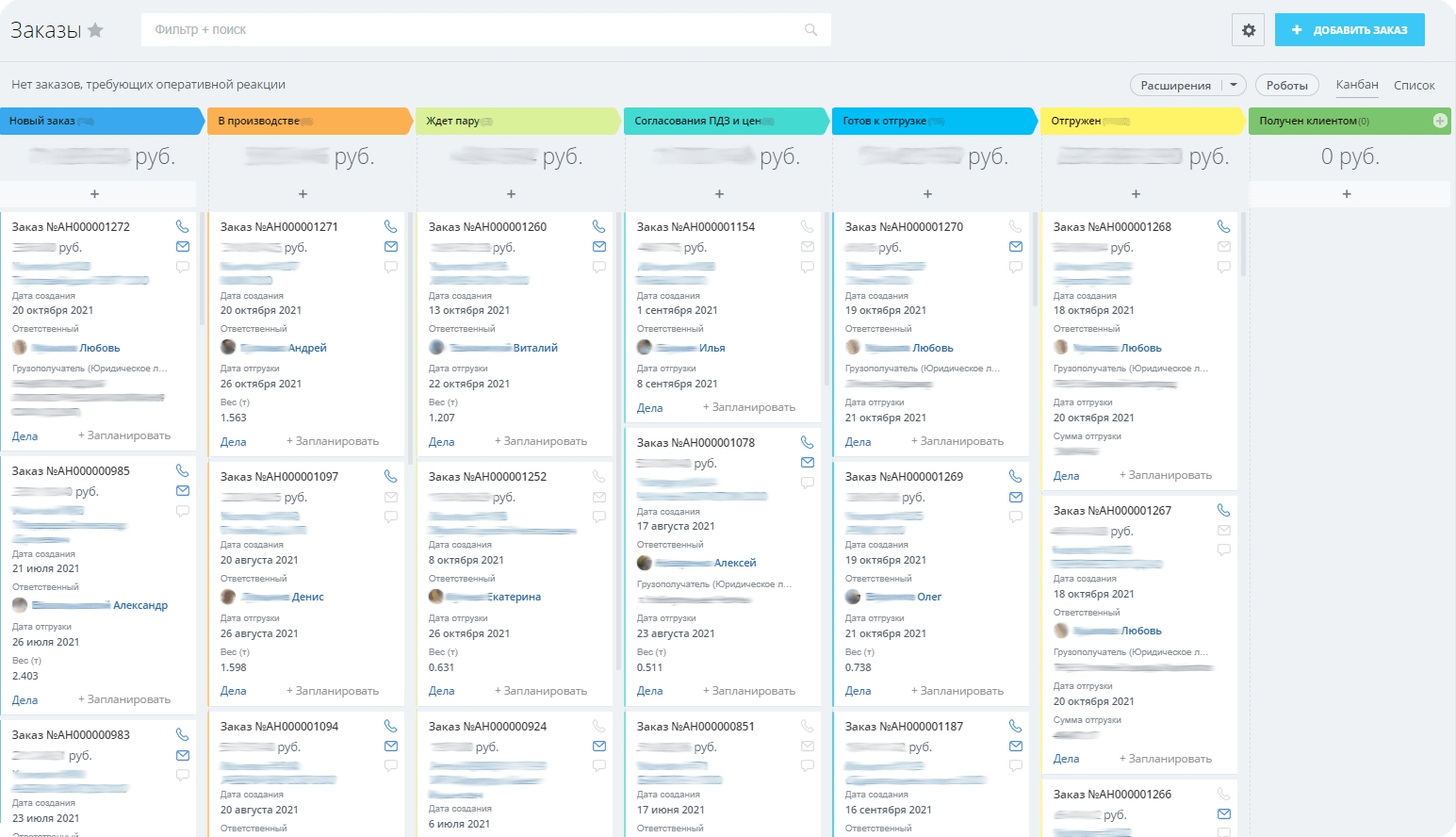Screen dimensions: 1456x837
Task: Open Дела link on order АН000001267
Action: tap(1067, 759)
